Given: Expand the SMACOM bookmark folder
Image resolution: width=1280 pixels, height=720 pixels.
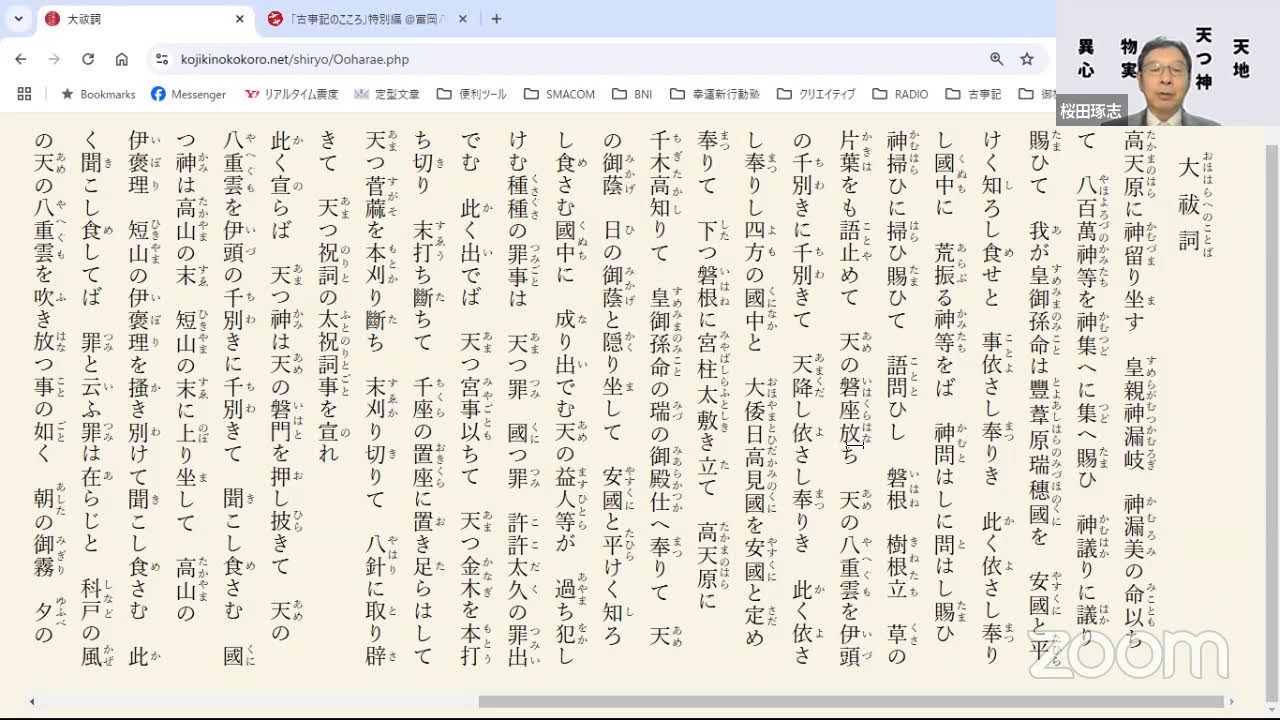Looking at the screenshot, I should 557,94.
